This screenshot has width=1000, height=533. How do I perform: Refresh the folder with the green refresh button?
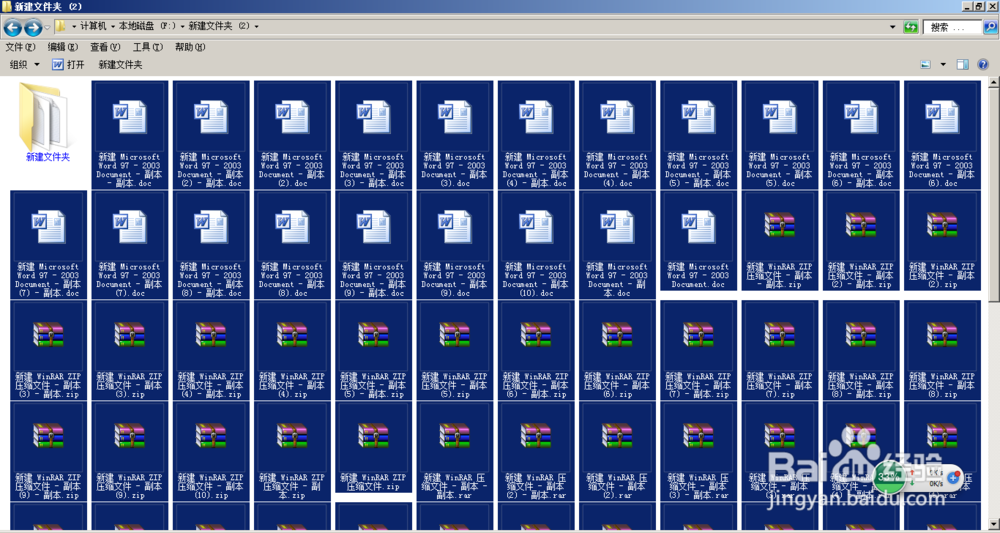click(910, 27)
